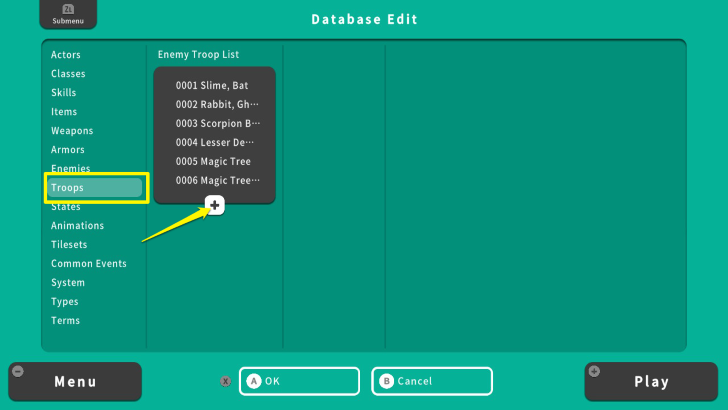
Task: Open the Submenu button at top
Action: [68, 15]
